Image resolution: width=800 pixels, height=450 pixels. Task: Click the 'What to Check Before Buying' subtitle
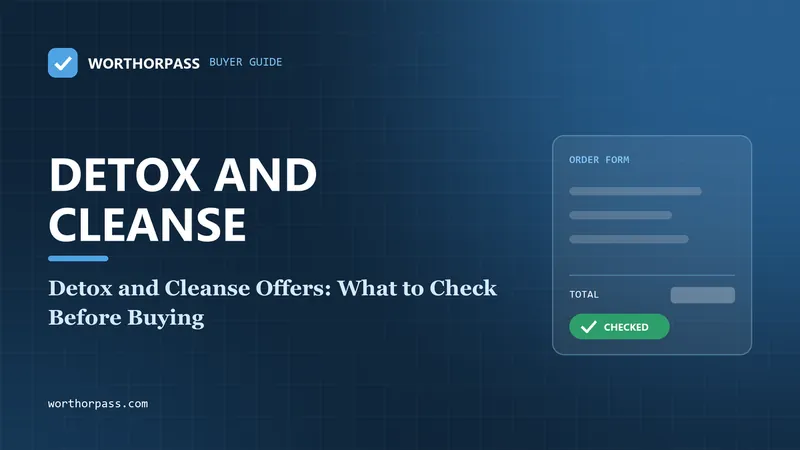pyautogui.click(x=272, y=303)
